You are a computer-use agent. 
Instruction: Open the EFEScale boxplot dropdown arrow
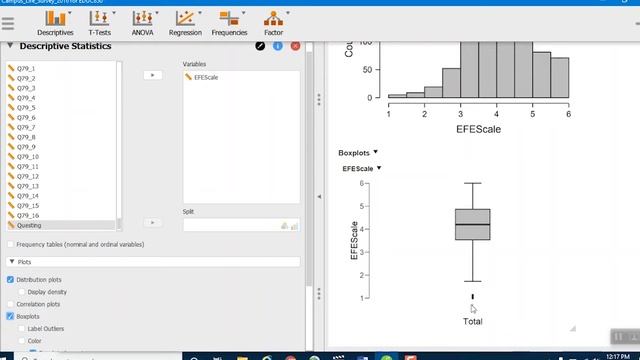coord(379,168)
